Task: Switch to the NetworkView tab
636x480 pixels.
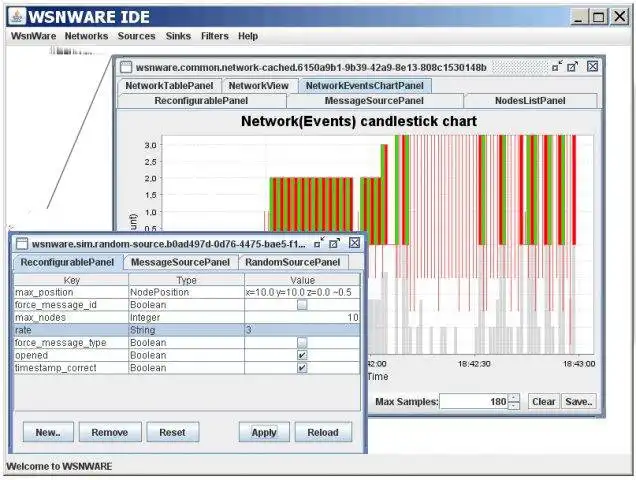Action: tap(258, 86)
